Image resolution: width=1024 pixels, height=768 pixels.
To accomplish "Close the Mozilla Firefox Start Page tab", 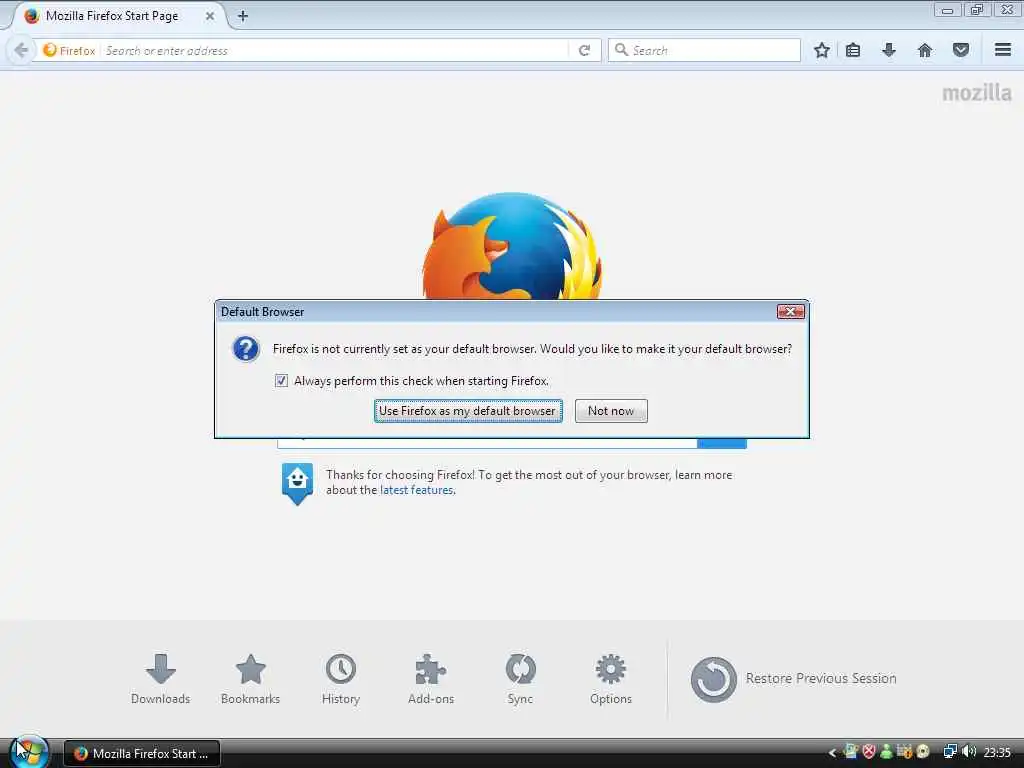I will [210, 16].
